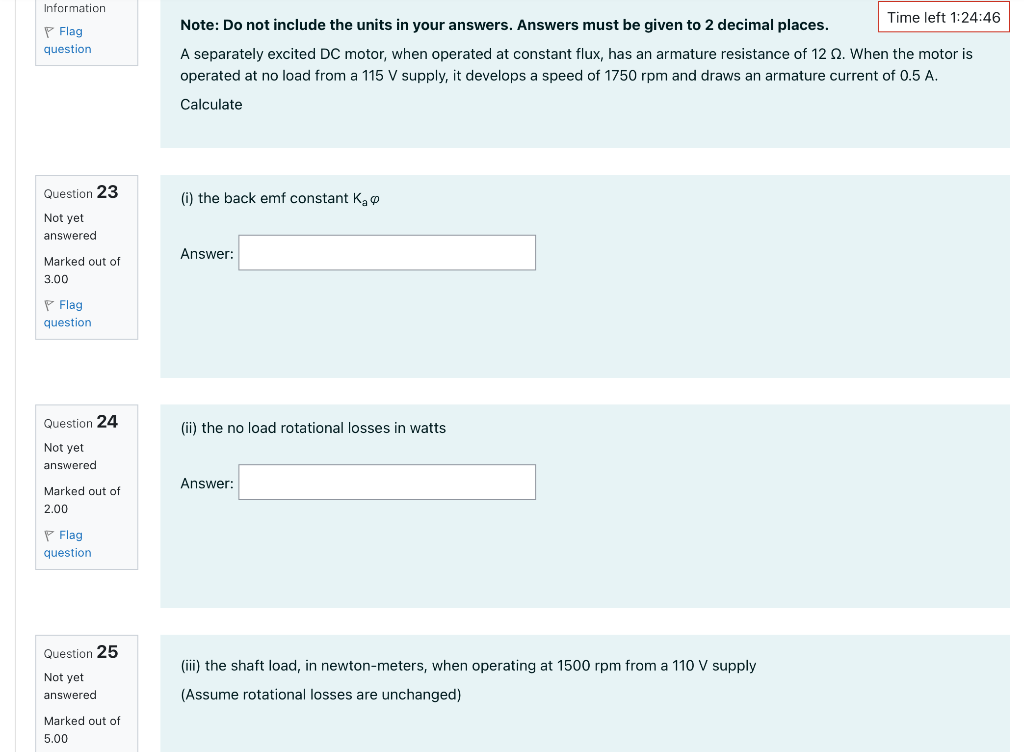Click the flag icon beside Question 24

coord(49,535)
